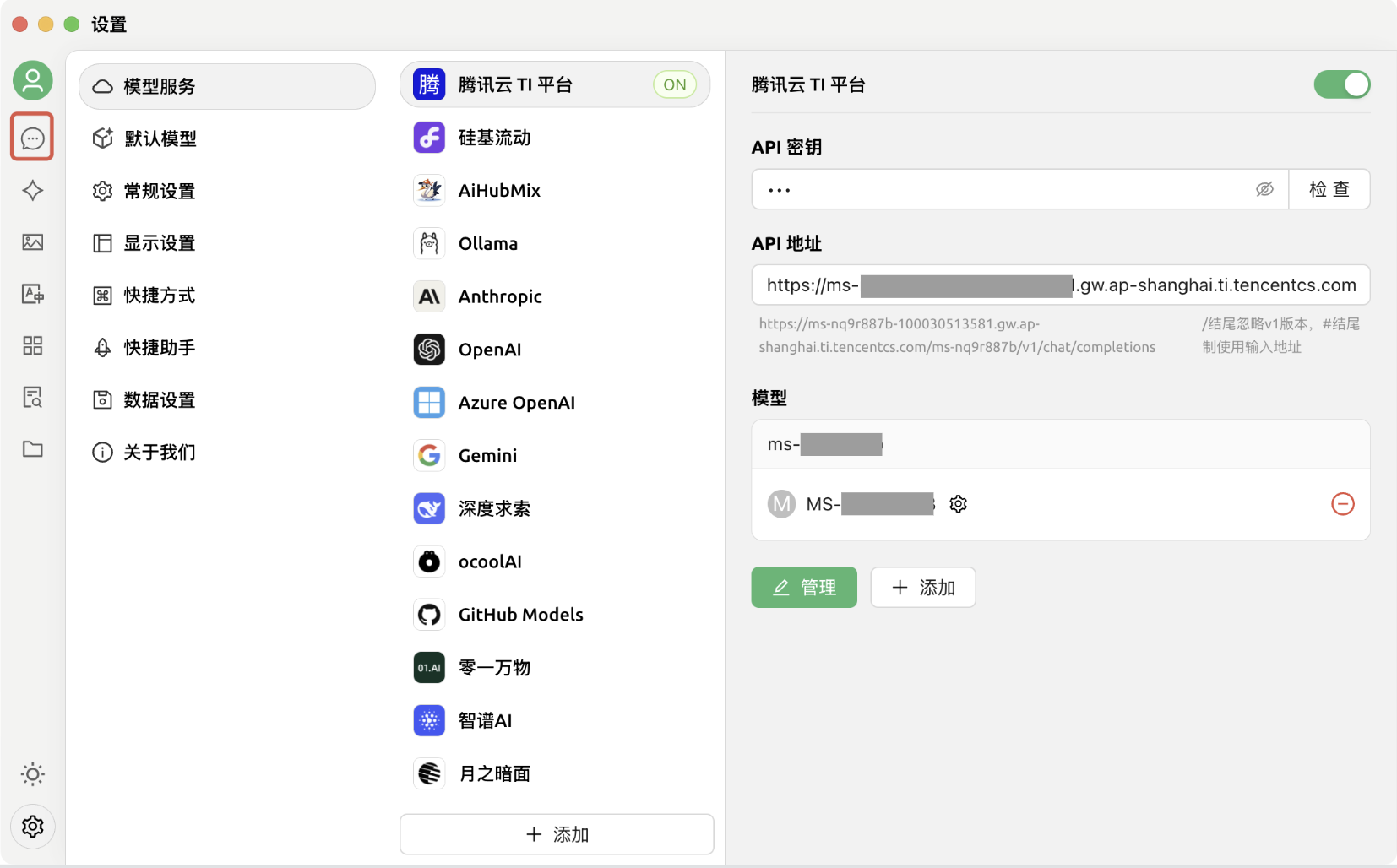Screen dimensions: 1397x868
Task: Select OpenAI provider
Action: pyautogui.click(x=555, y=350)
